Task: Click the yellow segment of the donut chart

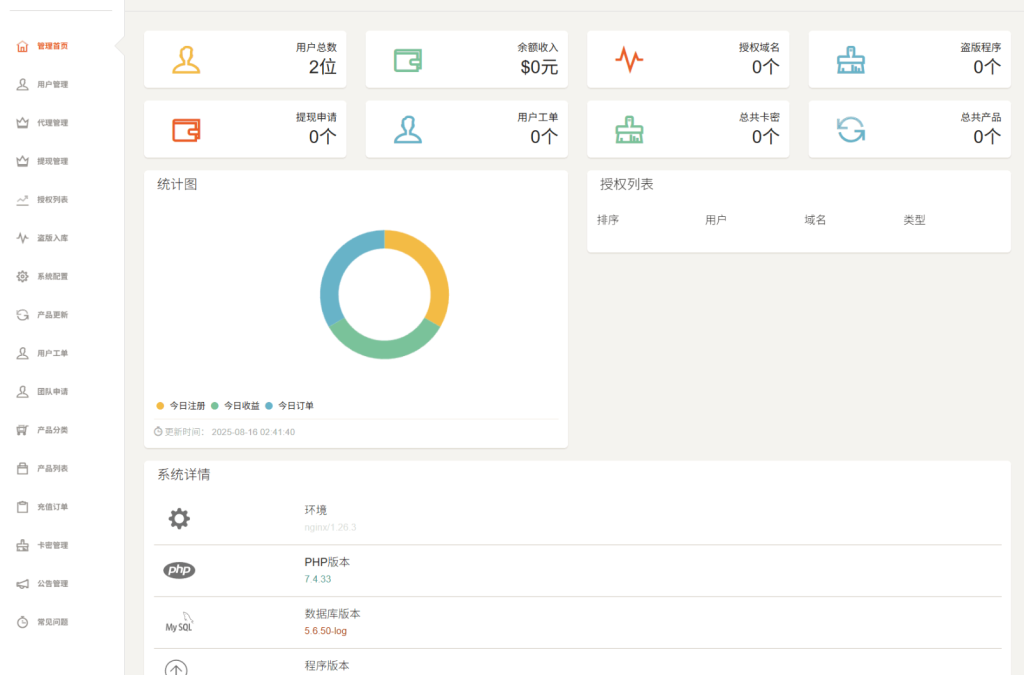Action: click(x=434, y=268)
